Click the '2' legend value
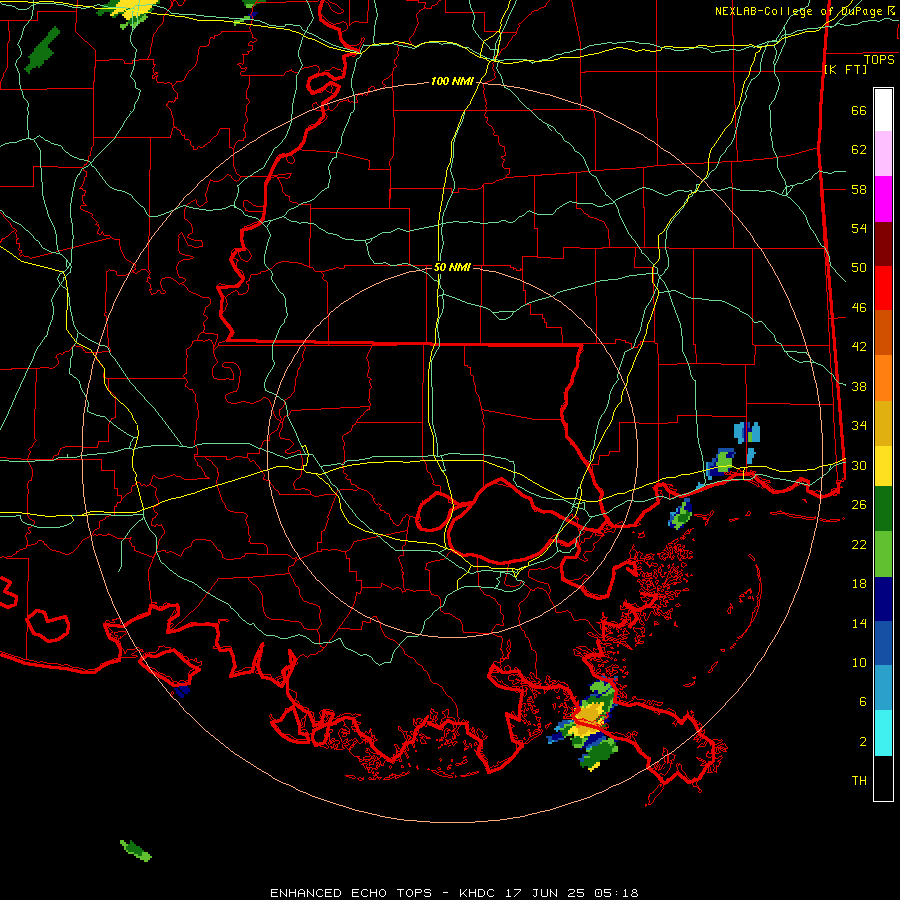900x900 pixels. point(863,742)
